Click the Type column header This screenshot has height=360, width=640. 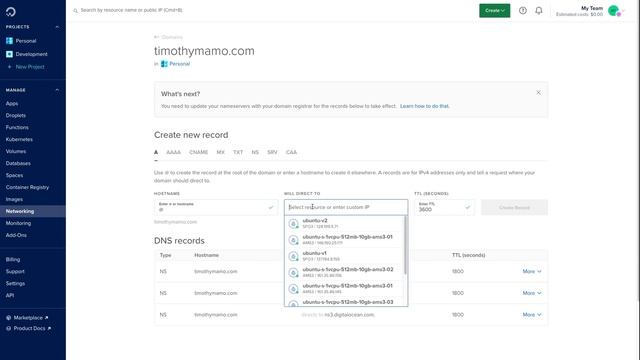point(165,255)
